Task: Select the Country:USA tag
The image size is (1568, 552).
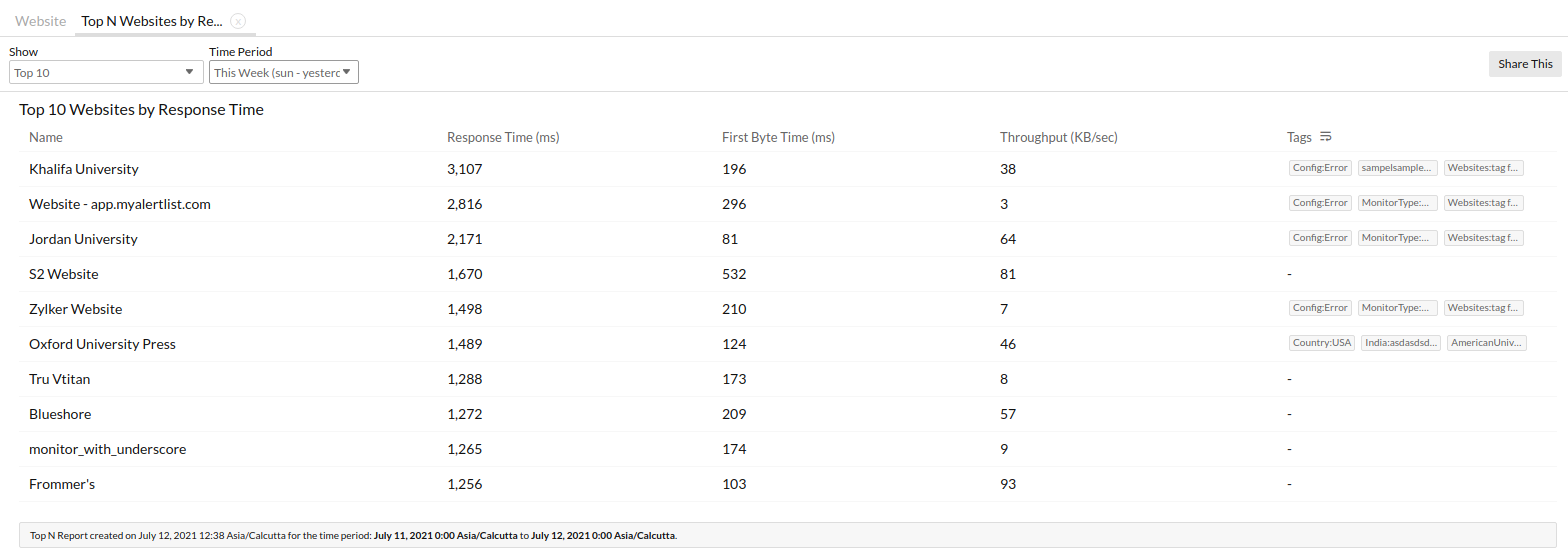Action: coord(1322,343)
